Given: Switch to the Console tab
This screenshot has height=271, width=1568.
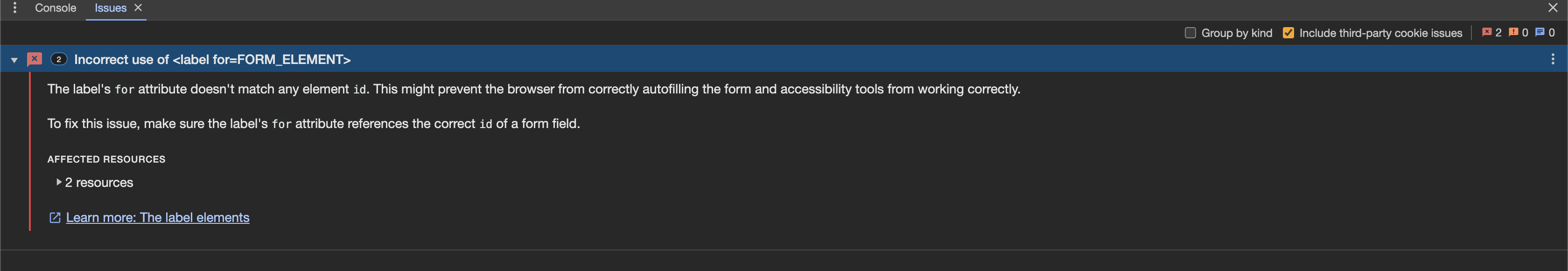Looking at the screenshot, I should (x=56, y=8).
